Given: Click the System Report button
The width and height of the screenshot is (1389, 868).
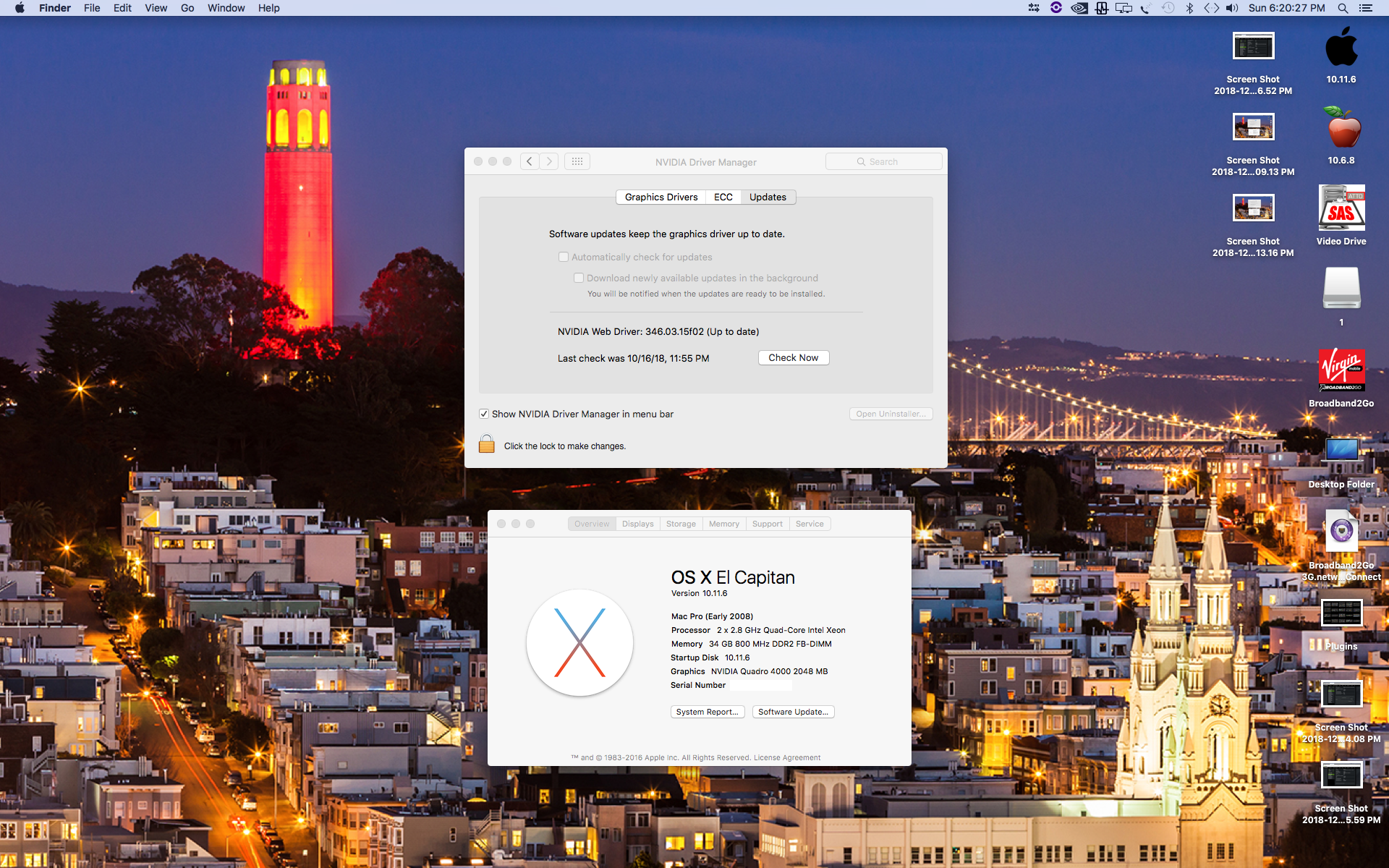Looking at the screenshot, I should (707, 712).
